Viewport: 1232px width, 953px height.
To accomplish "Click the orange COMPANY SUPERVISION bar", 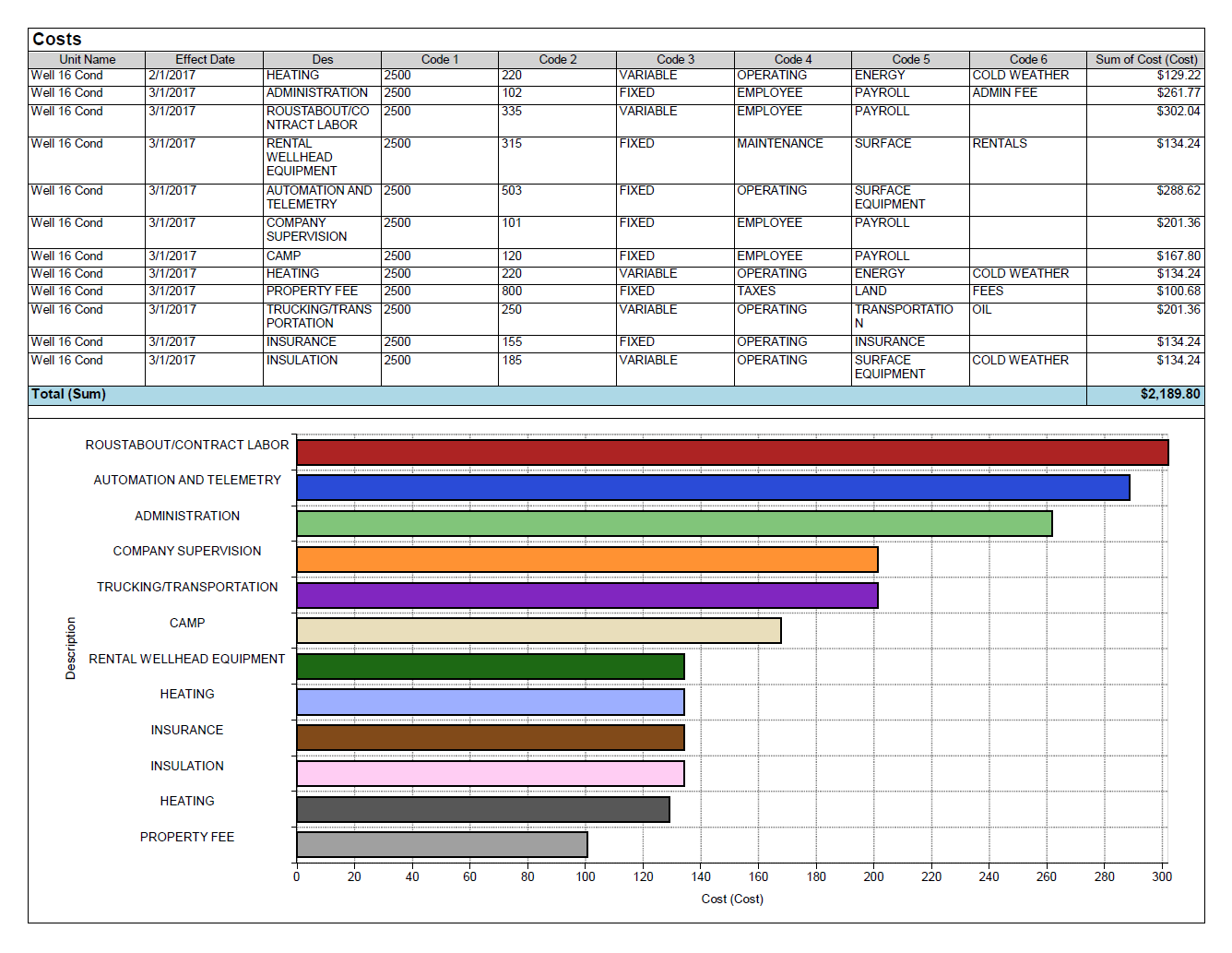I will tap(587, 559).
